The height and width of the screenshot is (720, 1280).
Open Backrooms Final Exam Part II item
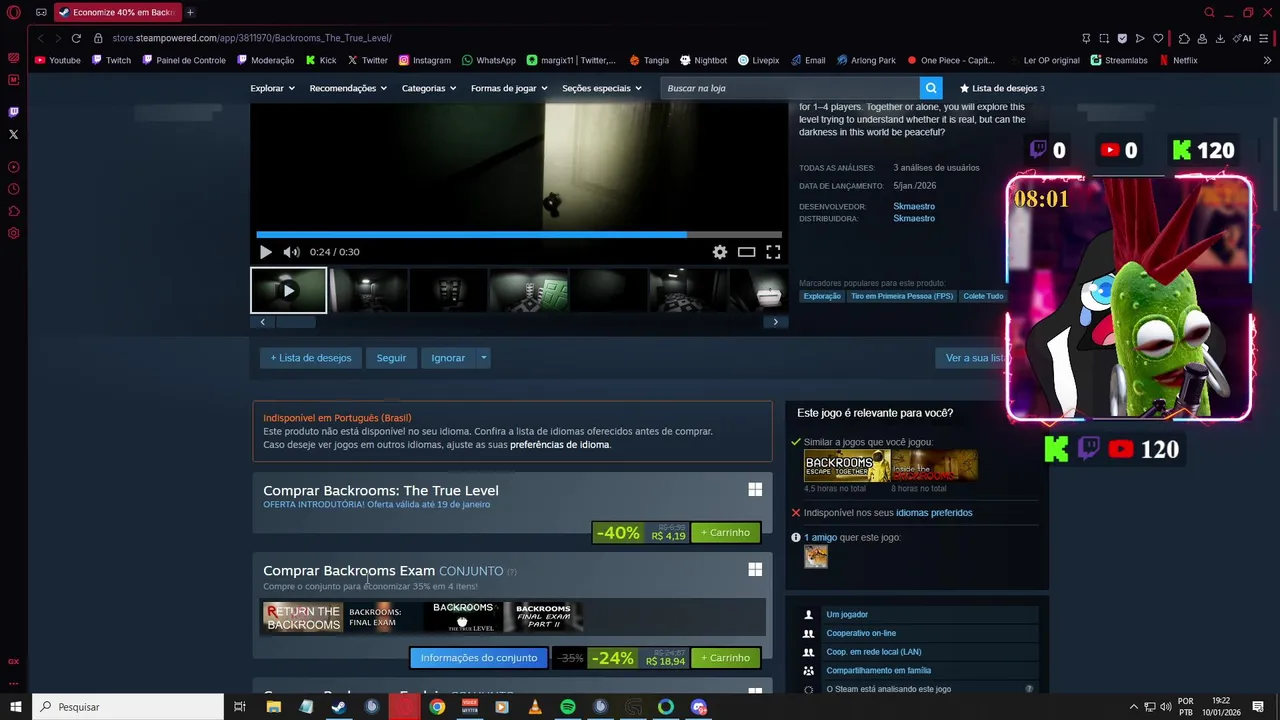[x=543, y=618]
